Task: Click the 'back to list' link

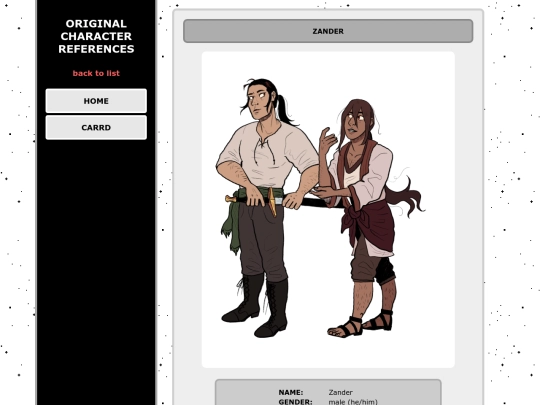Action: point(96,73)
